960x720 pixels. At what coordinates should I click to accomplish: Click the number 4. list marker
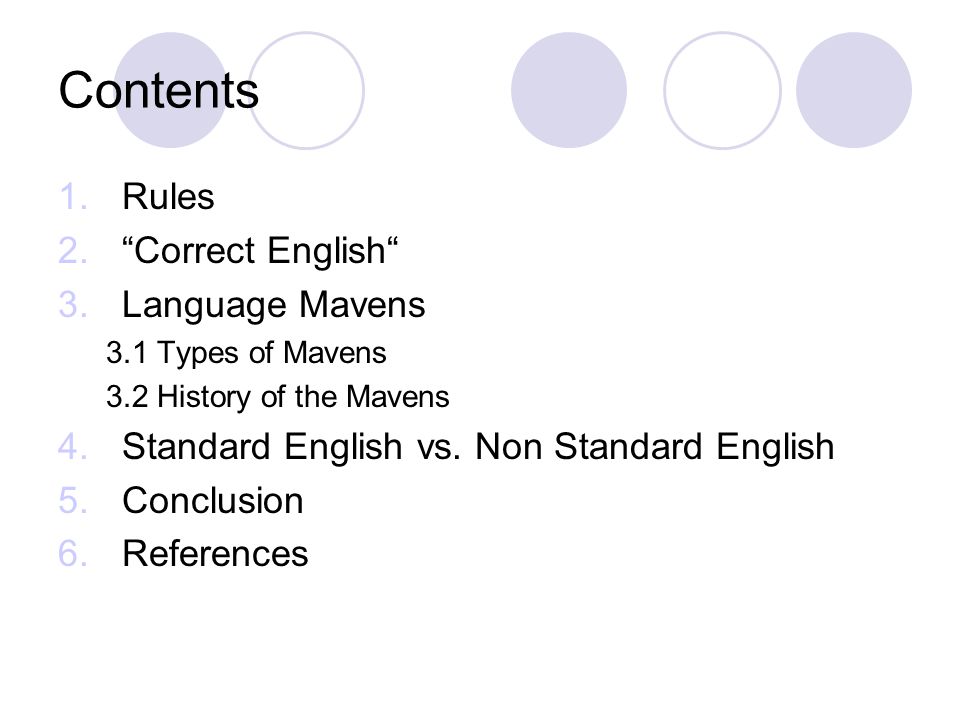click(x=73, y=446)
